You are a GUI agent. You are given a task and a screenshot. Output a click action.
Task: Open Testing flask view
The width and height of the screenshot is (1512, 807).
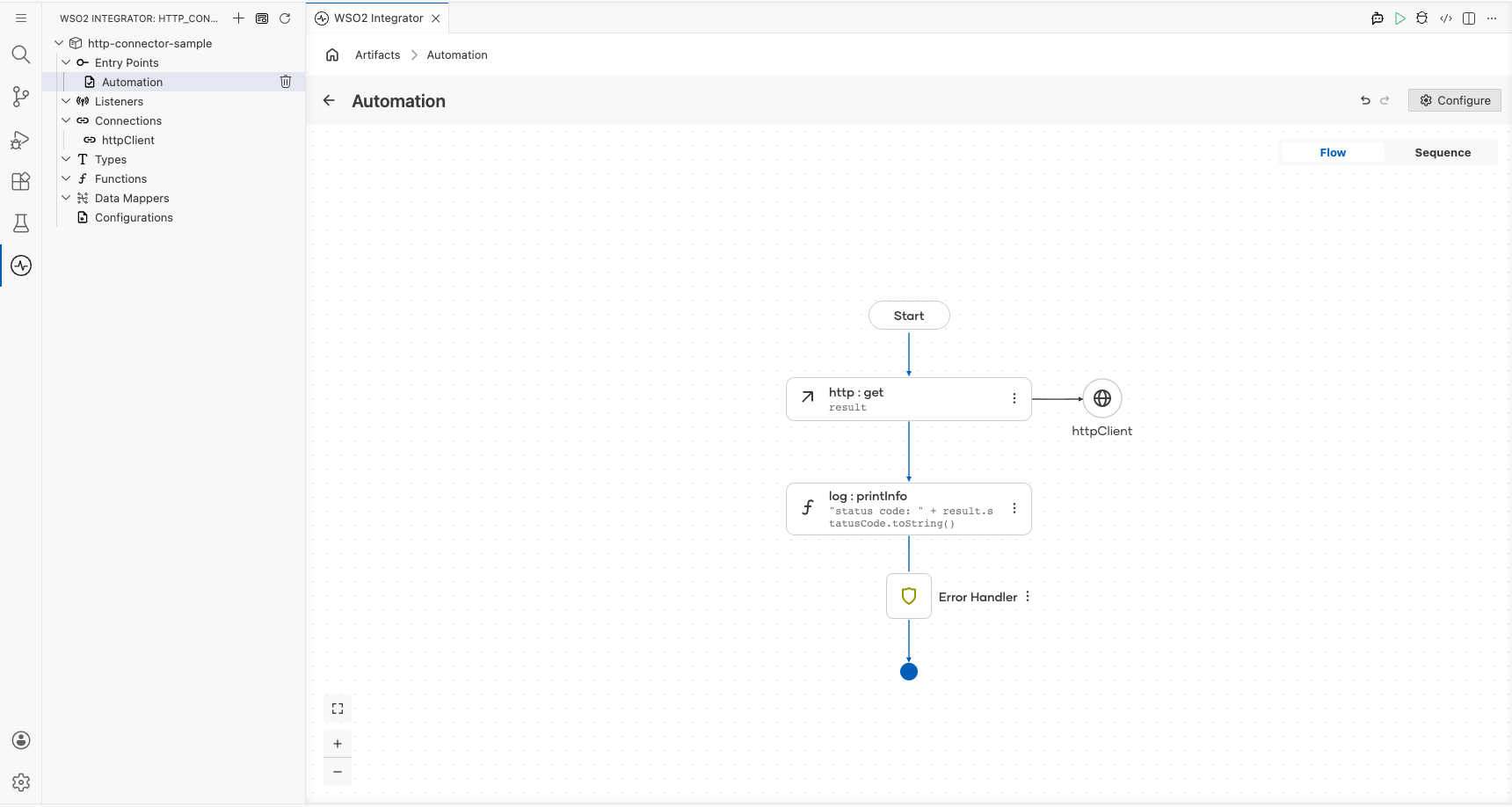click(x=21, y=223)
